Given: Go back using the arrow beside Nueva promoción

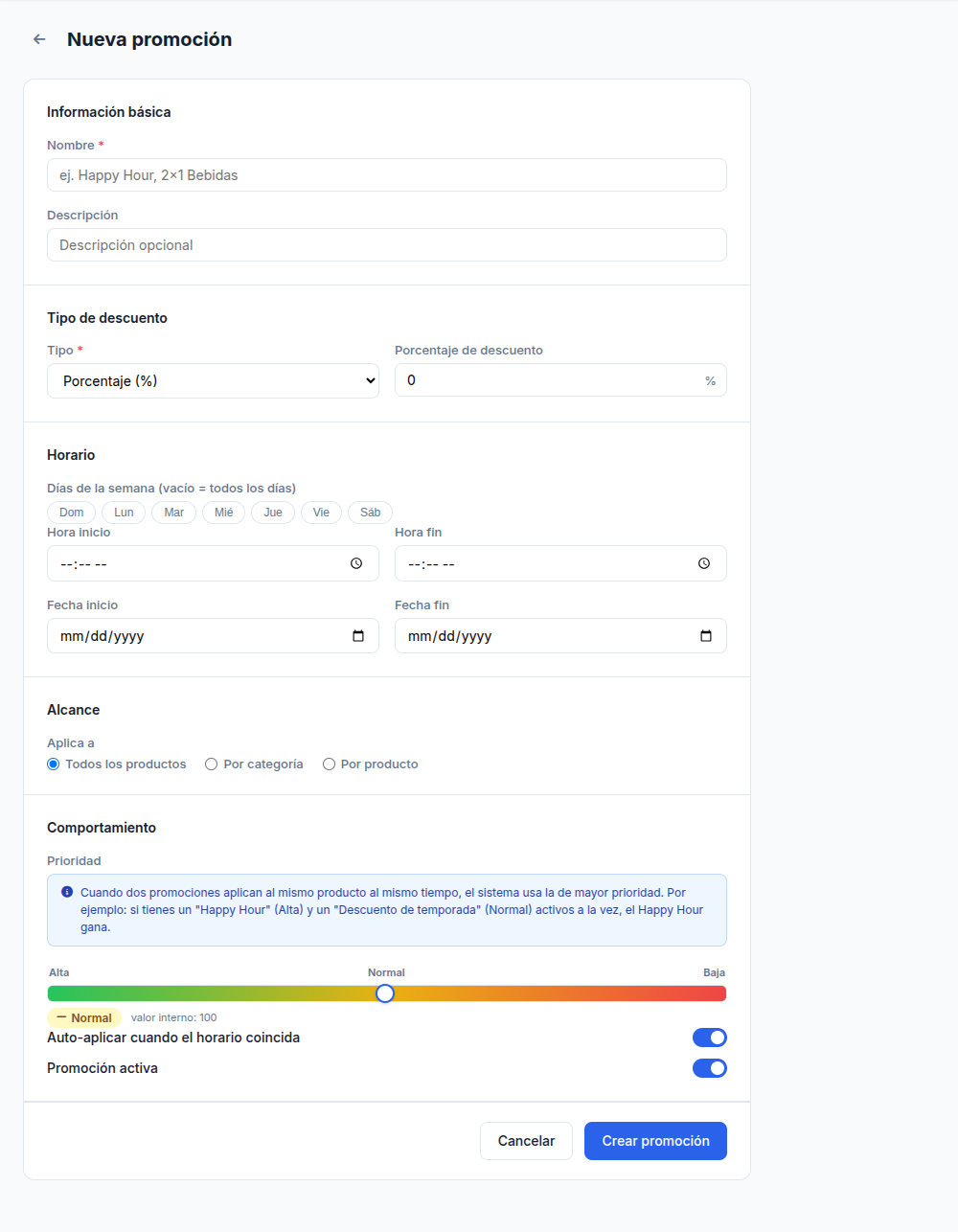Looking at the screenshot, I should coord(39,39).
